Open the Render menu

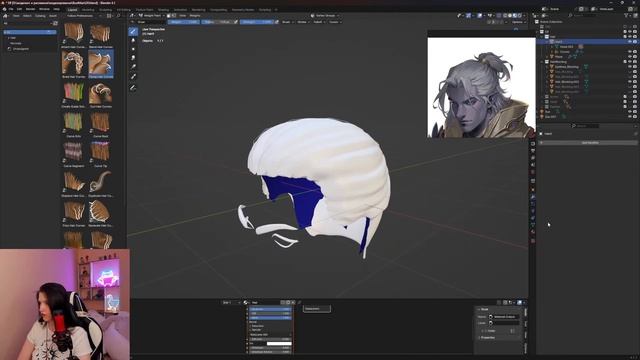coord(31,9)
